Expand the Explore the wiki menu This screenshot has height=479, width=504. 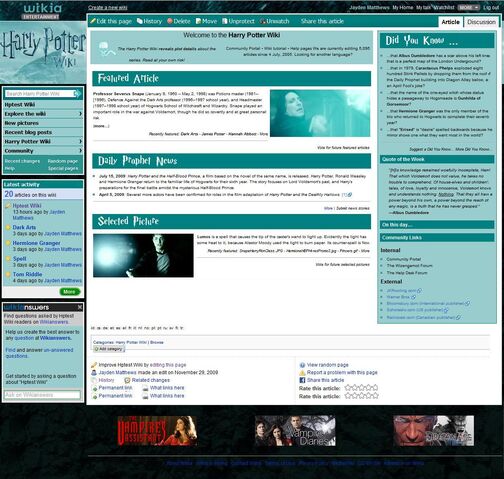(x=43, y=114)
